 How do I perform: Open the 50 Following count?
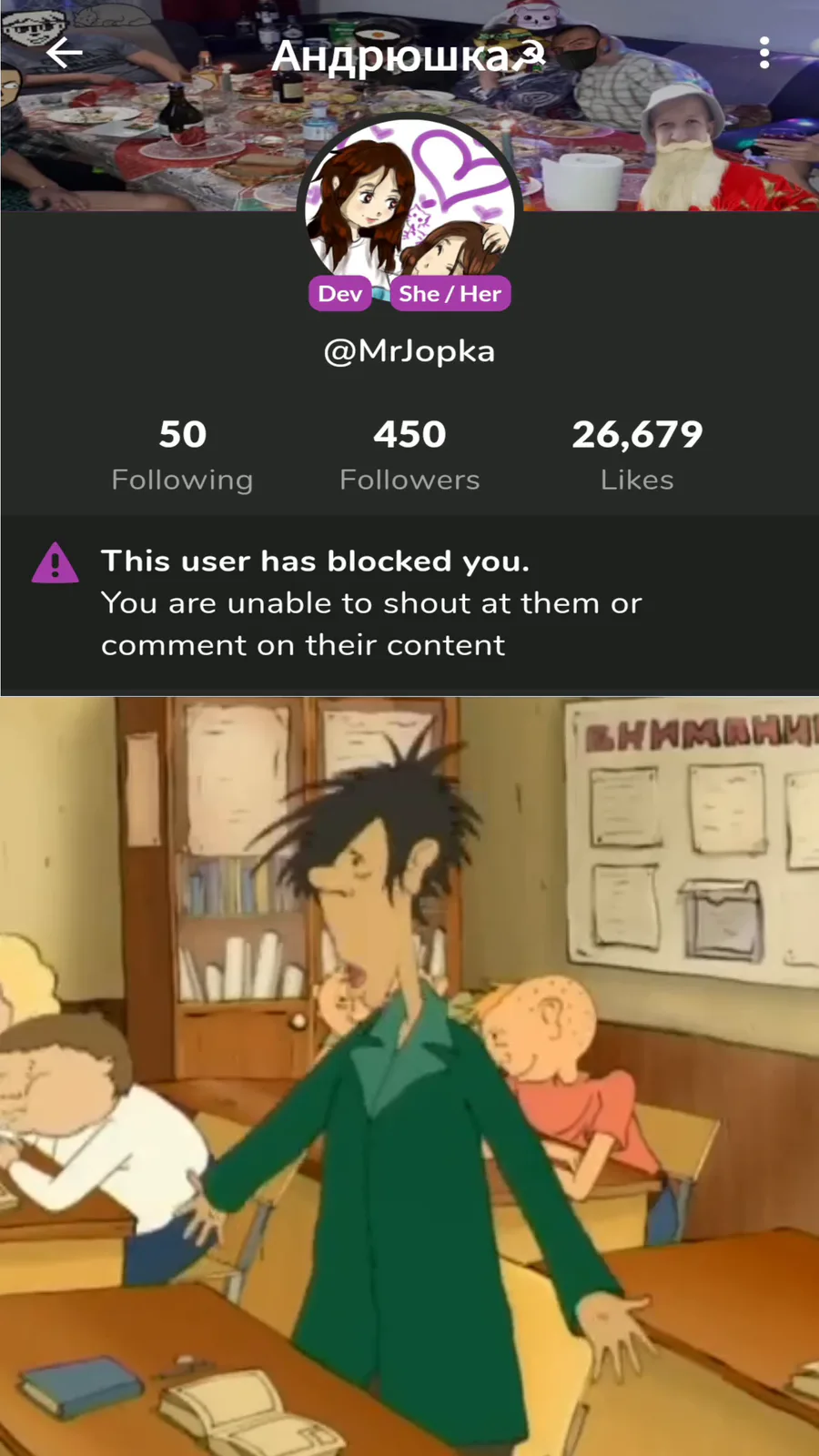(x=183, y=434)
